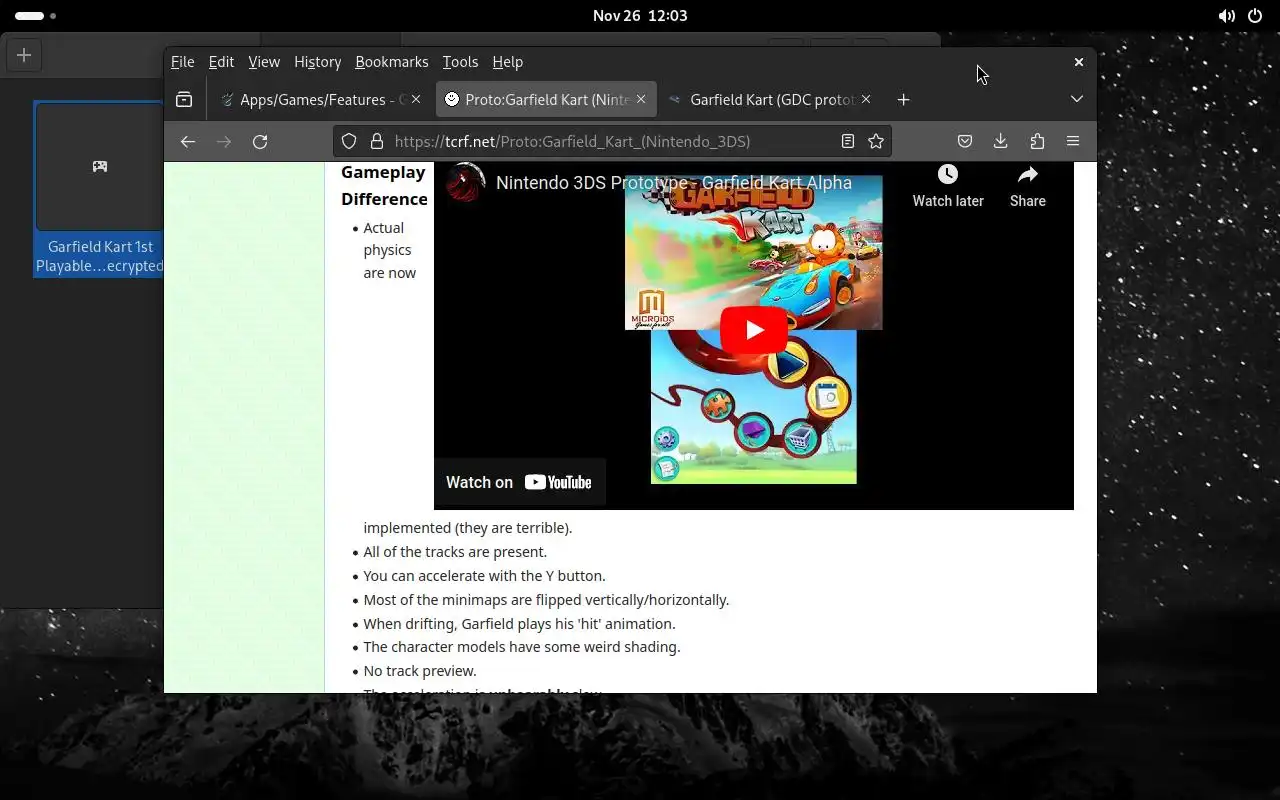Open the Tools menu
1280x800 pixels.
click(x=460, y=62)
